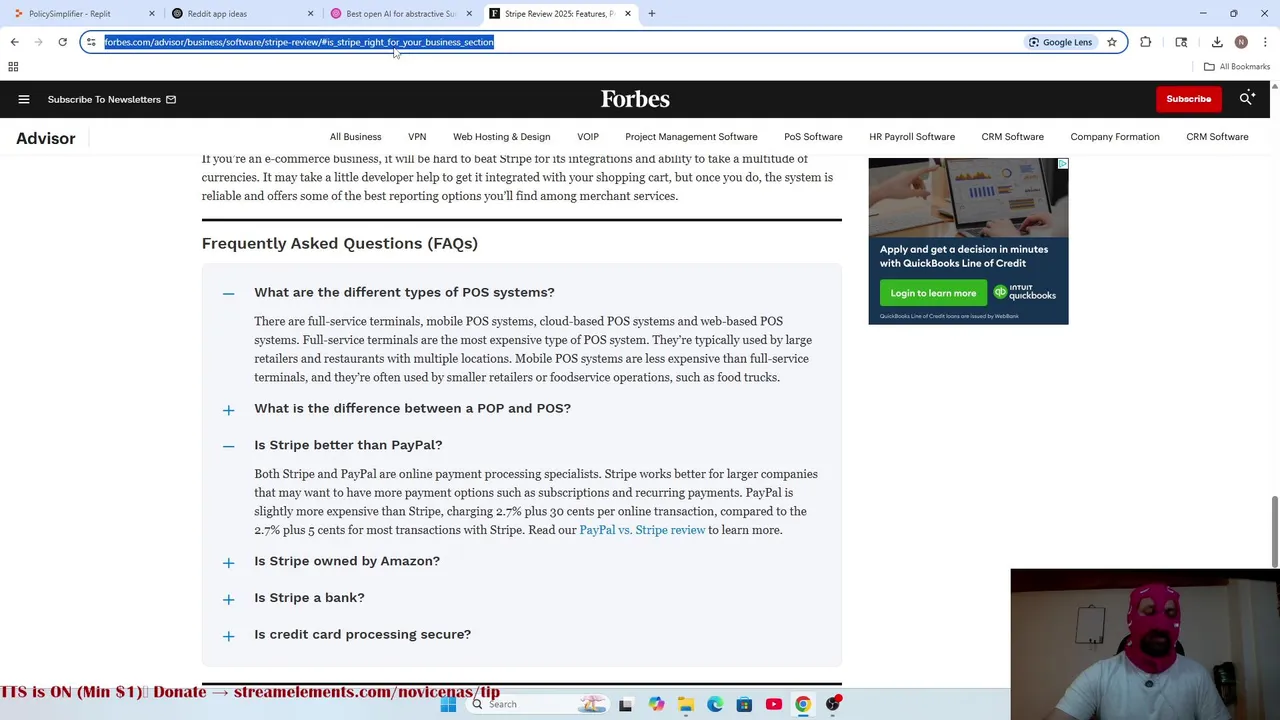Click the Advisor logo link
1280x720 pixels.
tap(45, 139)
